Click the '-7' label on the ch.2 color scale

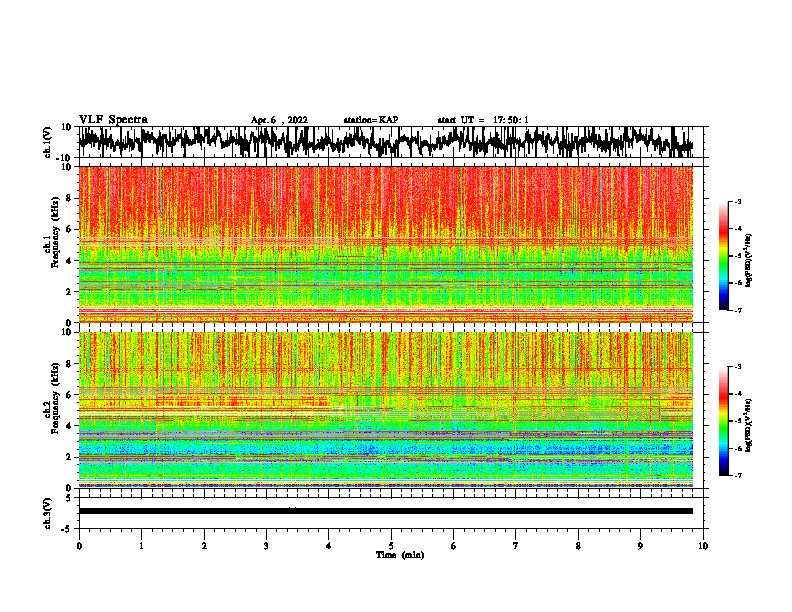[738, 475]
